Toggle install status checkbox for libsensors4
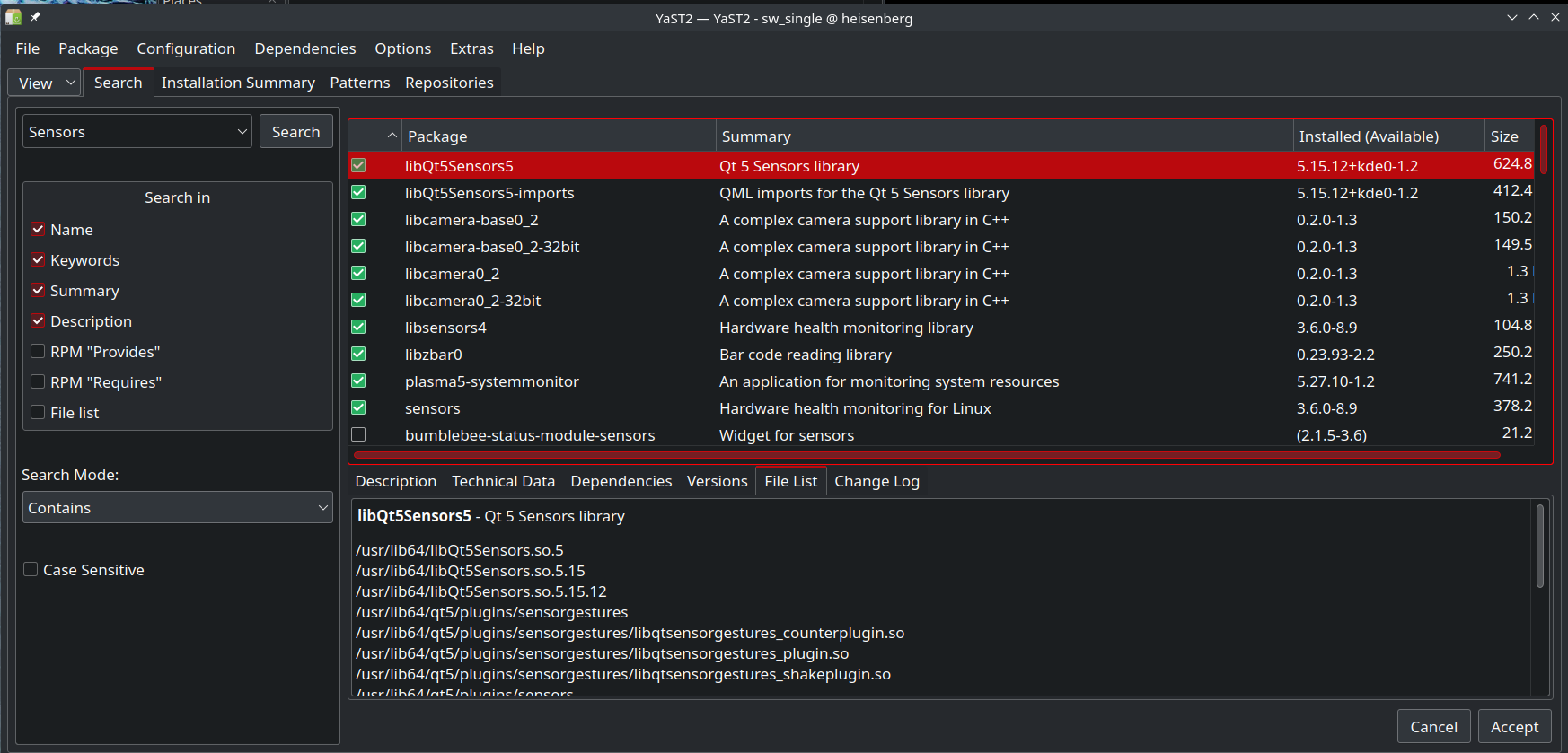Viewport: 1568px width, 753px height. pyautogui.click(x=358, y=327)
